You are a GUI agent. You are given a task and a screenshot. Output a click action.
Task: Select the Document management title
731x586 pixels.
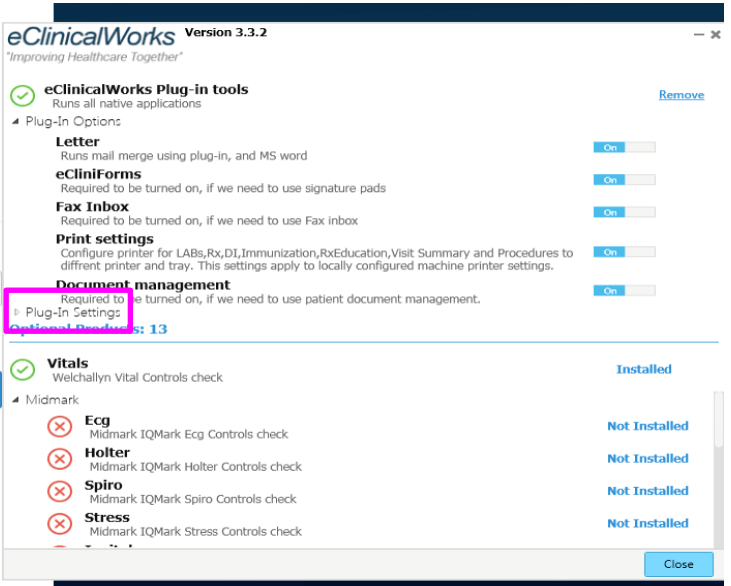pos(143,285)
